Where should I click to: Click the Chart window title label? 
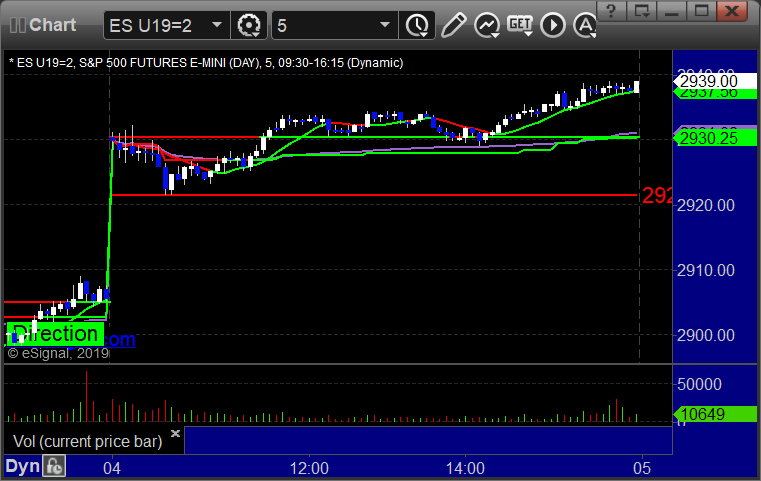[52, 25]
